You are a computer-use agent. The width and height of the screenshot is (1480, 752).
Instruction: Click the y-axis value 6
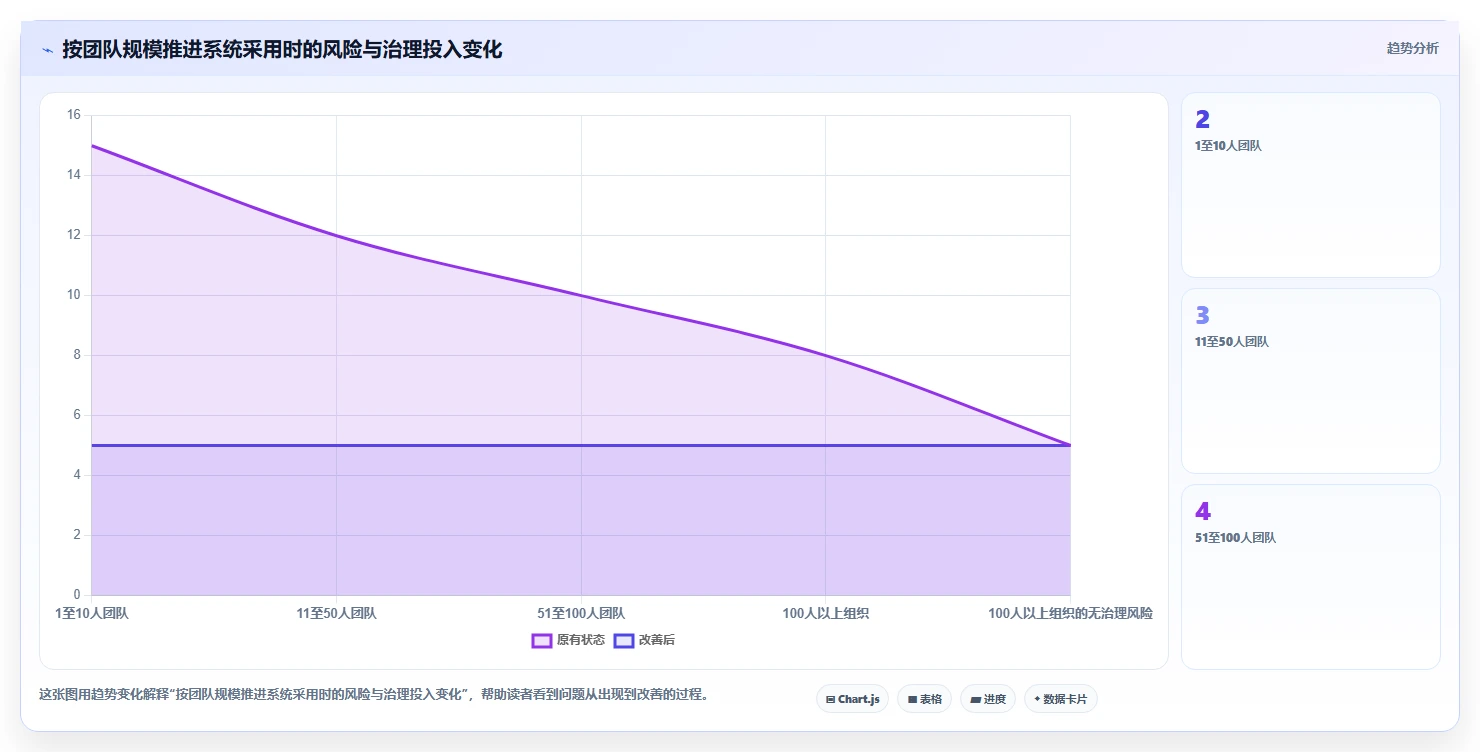[x=77, y=415]
